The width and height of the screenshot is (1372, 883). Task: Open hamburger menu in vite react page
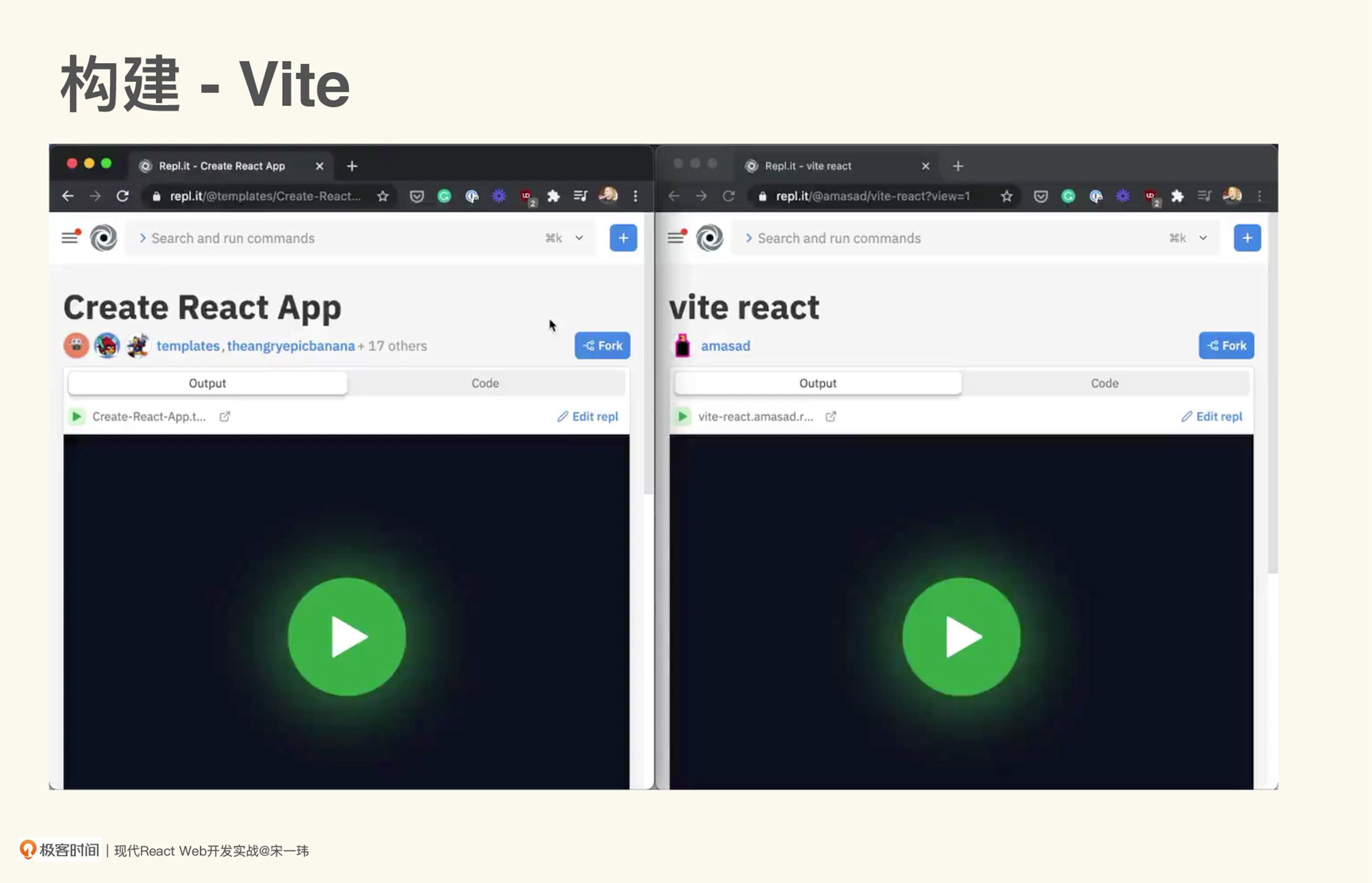point(676,237)
